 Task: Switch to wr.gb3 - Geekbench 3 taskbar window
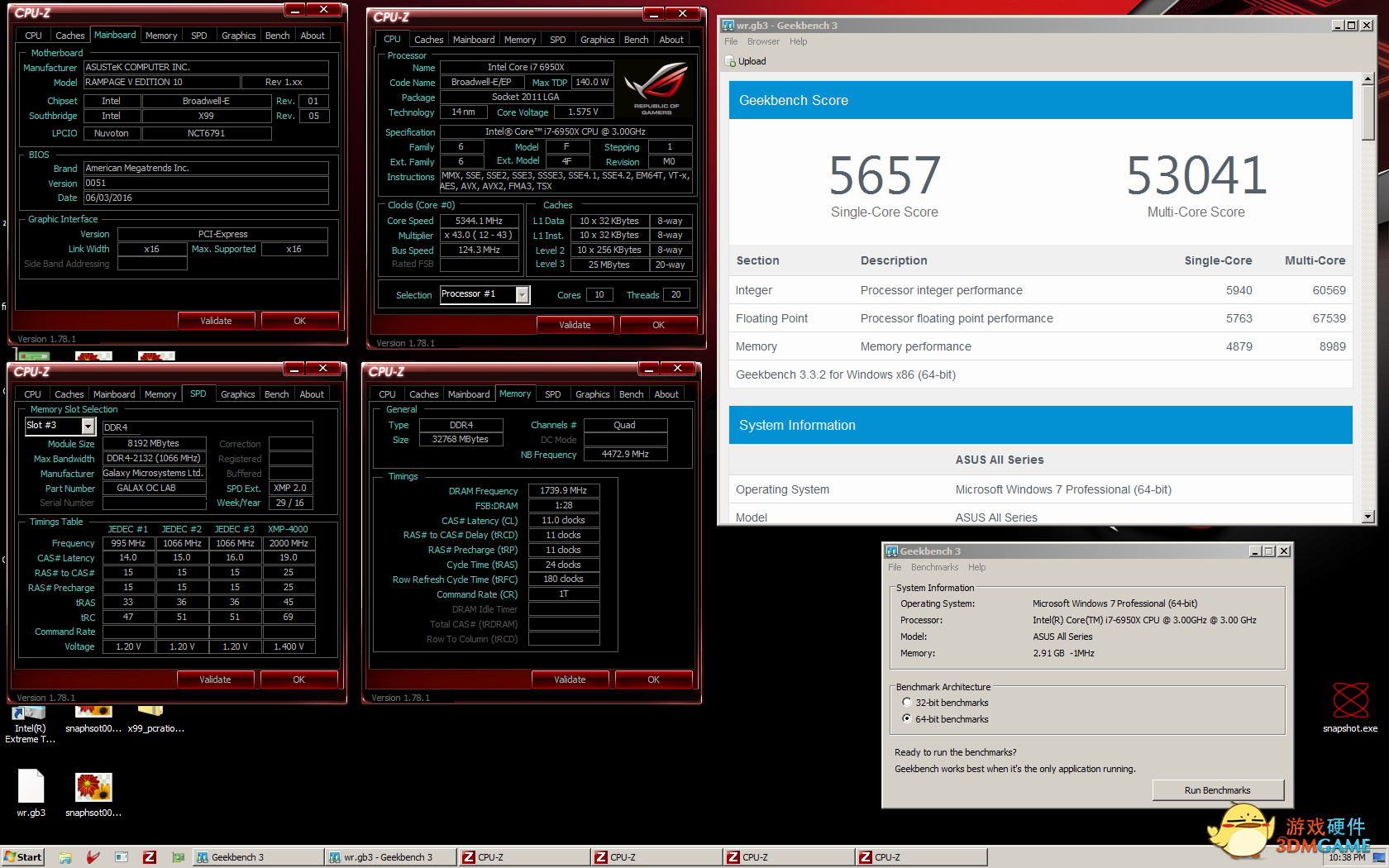[x=389, y=857]
